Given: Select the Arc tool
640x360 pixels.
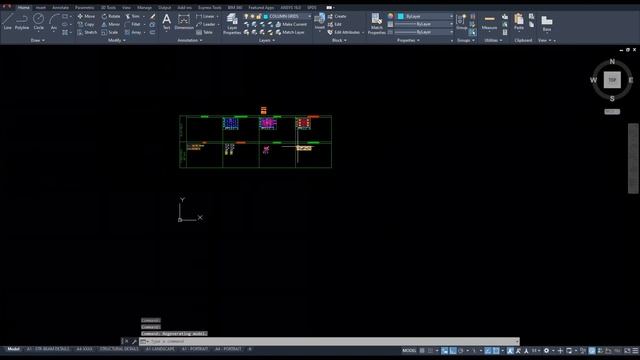Looking at the screenshot, I should pyautogui.click(x=54, y=21).
